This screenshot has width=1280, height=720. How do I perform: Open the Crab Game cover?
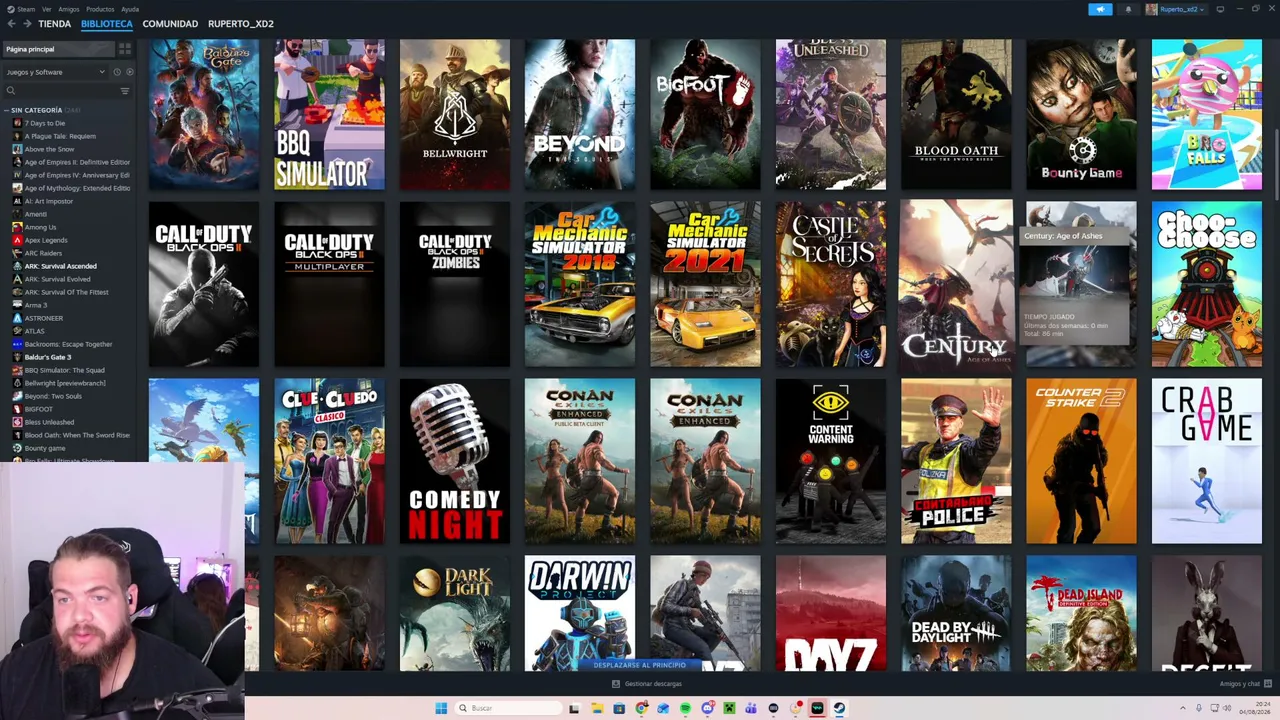pyautogui.click(x=1207, y=461)
